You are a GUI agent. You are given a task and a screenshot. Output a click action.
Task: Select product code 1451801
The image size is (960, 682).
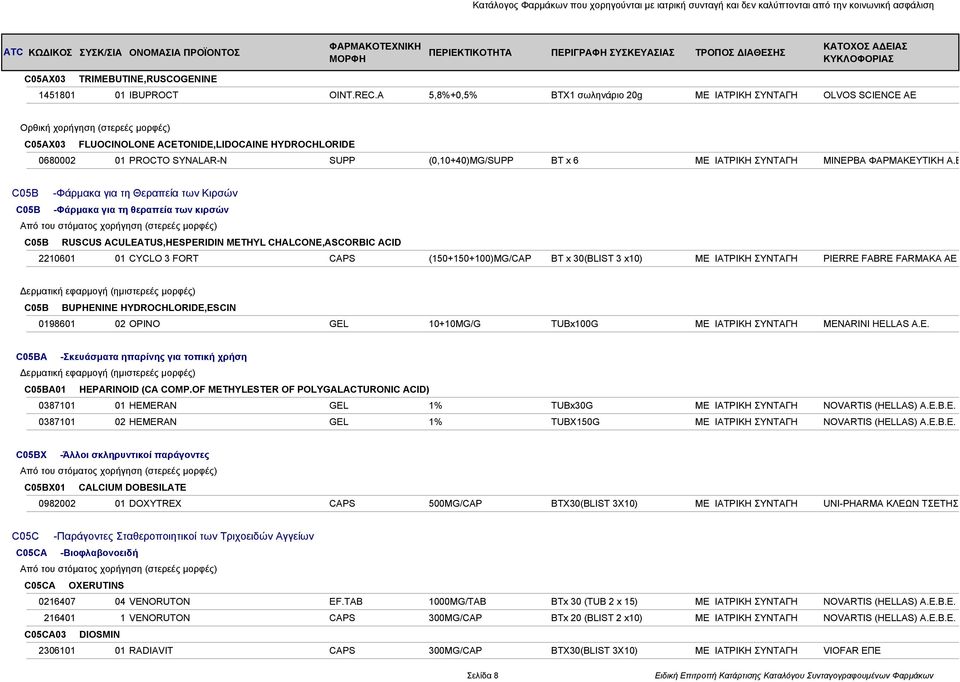[56, 95]
